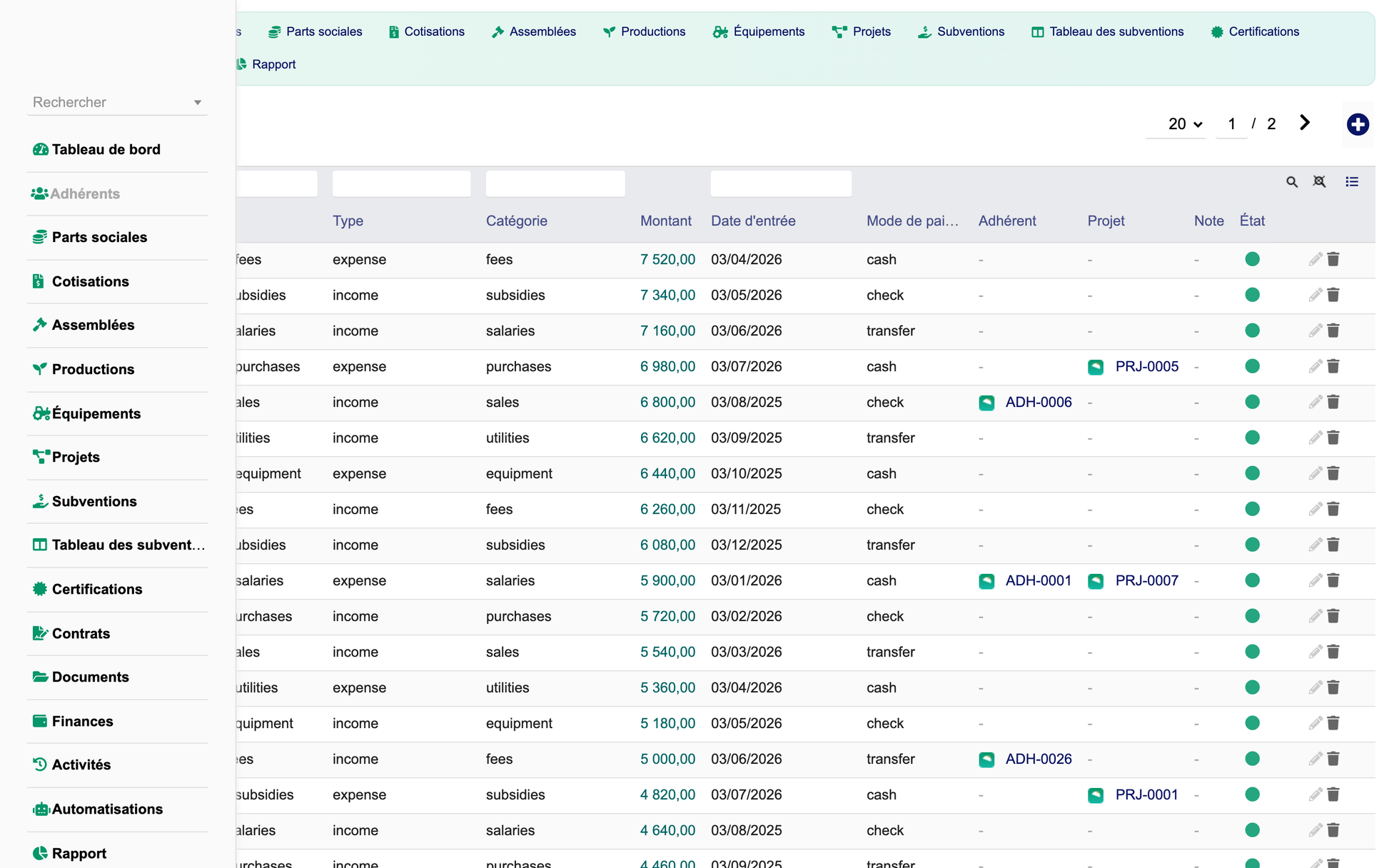1389x868 pixels.
Task: Delete the 4 820,00 subsidies row
Action: click(x=1333, y=794)
